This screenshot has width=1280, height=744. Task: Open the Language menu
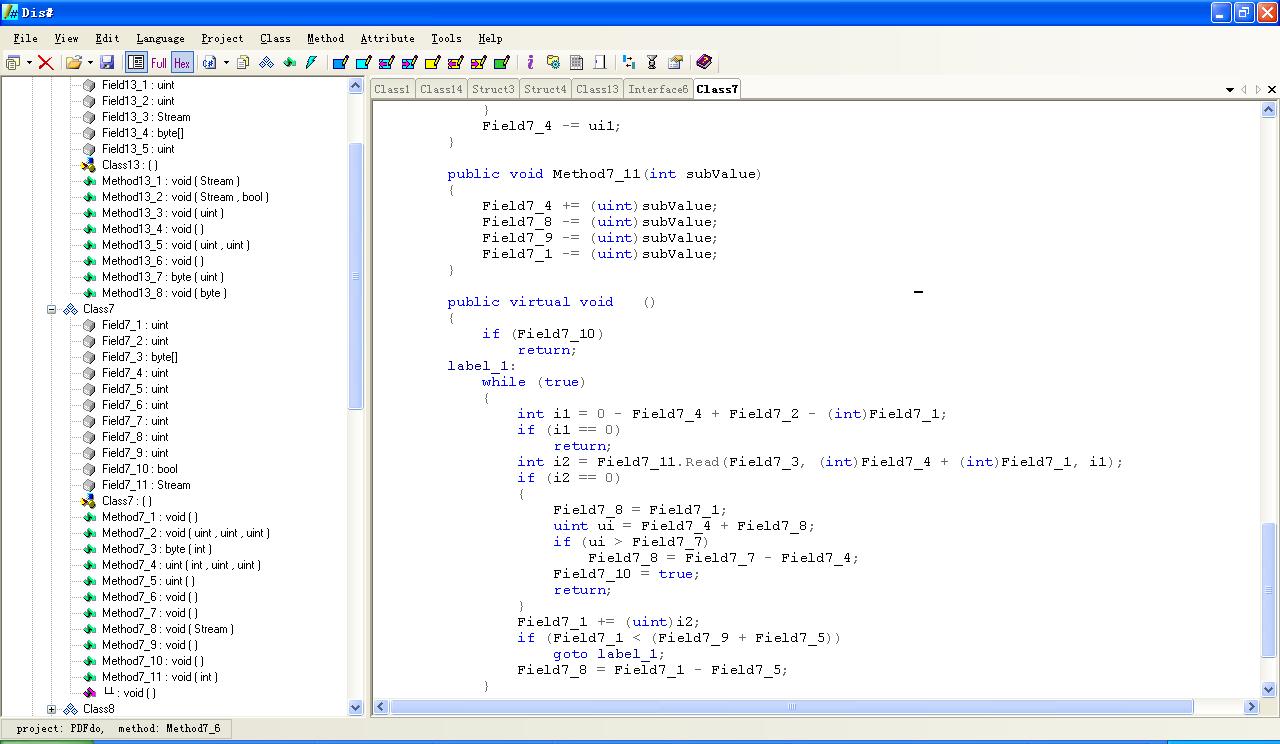pos(160,38)
